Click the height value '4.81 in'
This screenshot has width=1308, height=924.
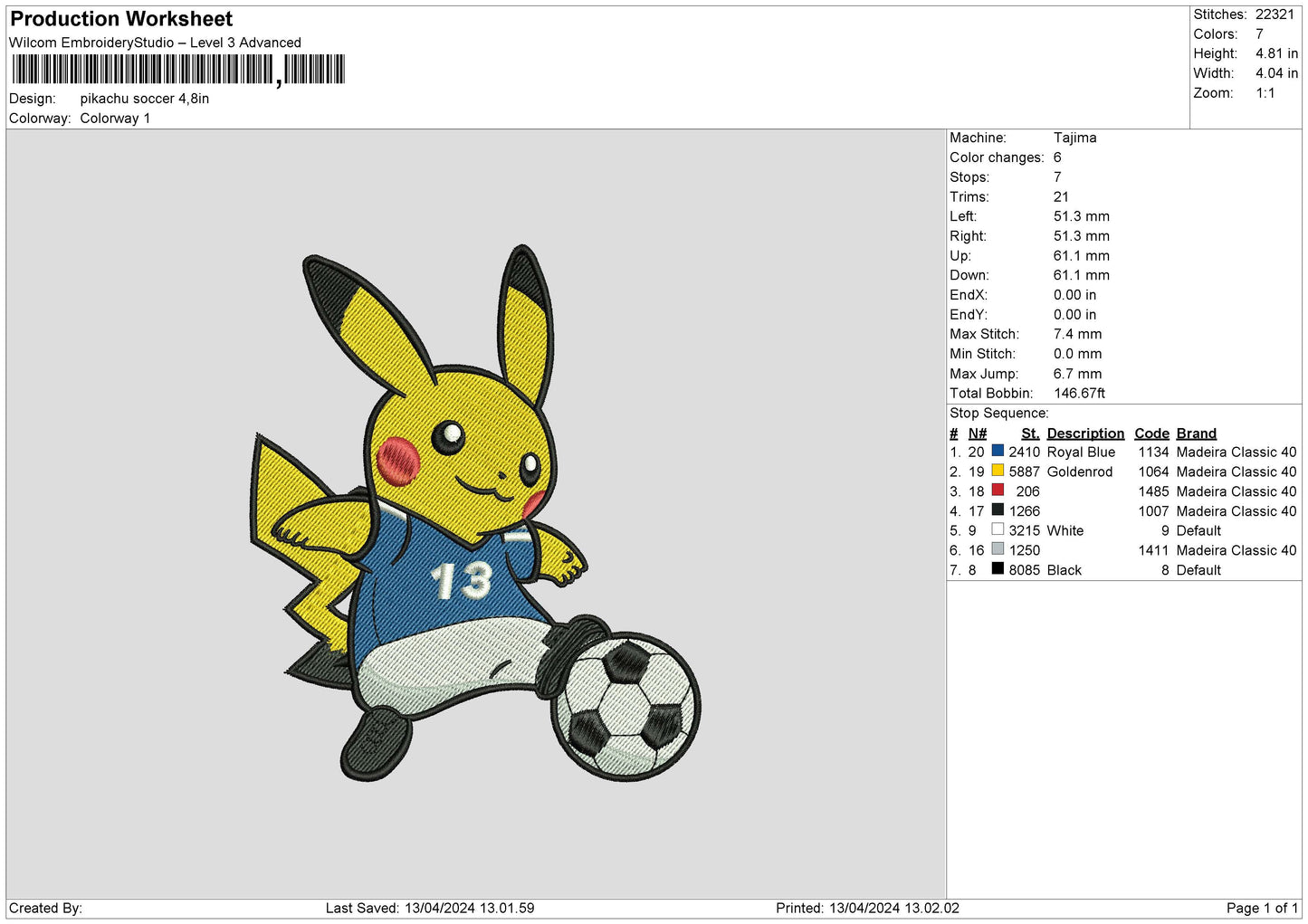pyautogui.click(x=1276, y=53)
